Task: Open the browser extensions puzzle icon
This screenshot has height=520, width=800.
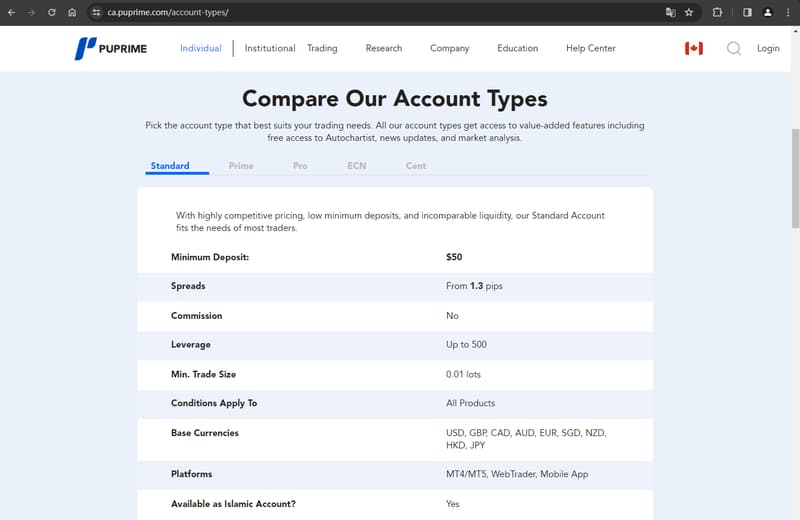Action: tap(717, 12)
